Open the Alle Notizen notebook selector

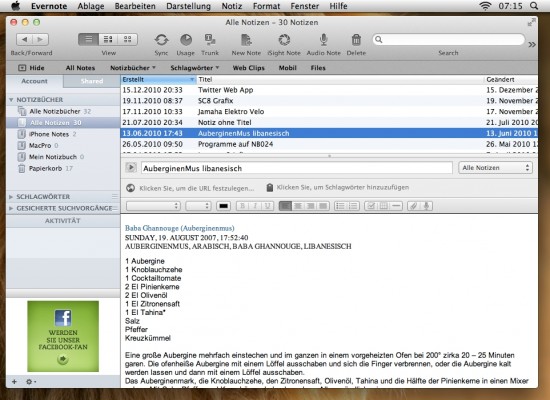coord(495,168)
